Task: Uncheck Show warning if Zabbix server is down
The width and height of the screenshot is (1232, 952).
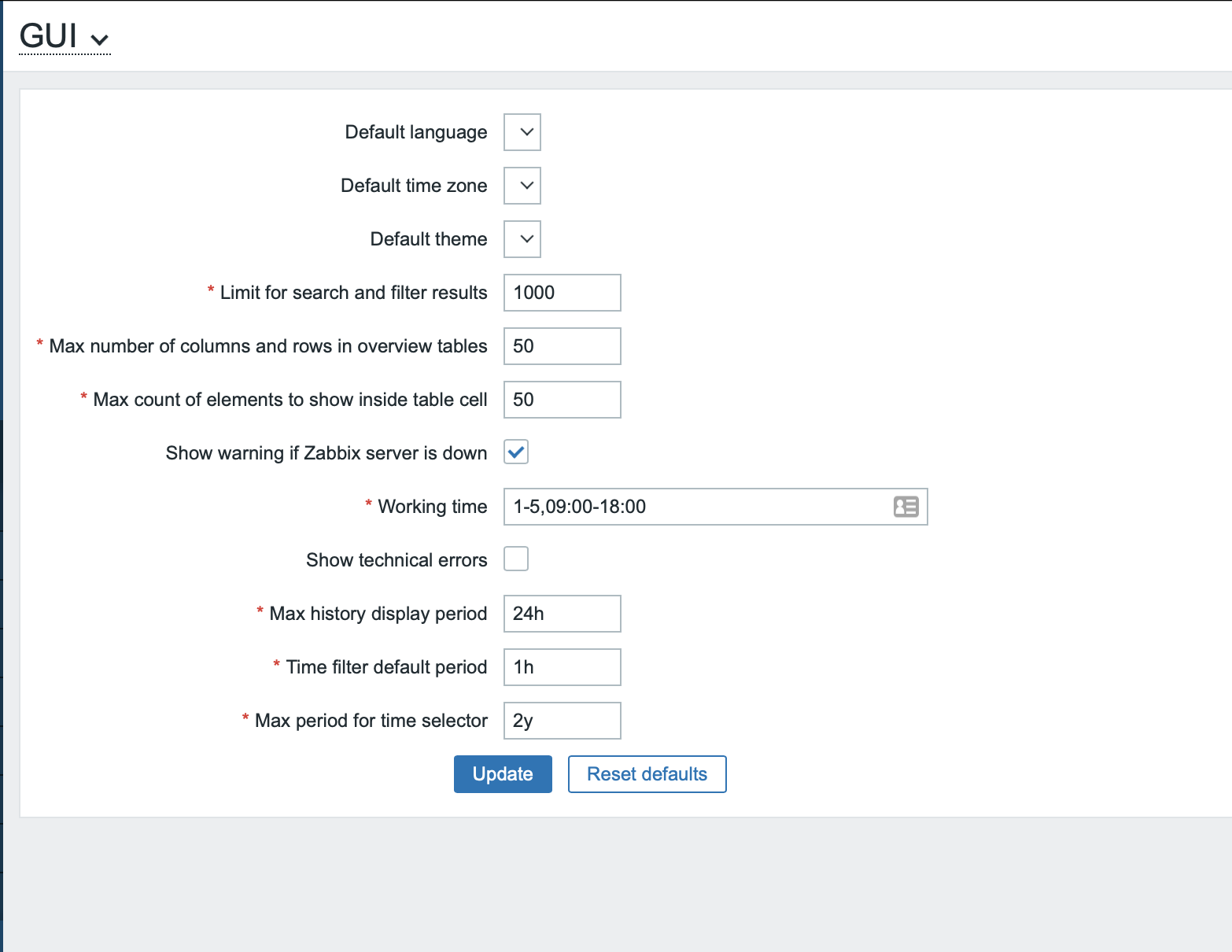Action: coord(516,452)
